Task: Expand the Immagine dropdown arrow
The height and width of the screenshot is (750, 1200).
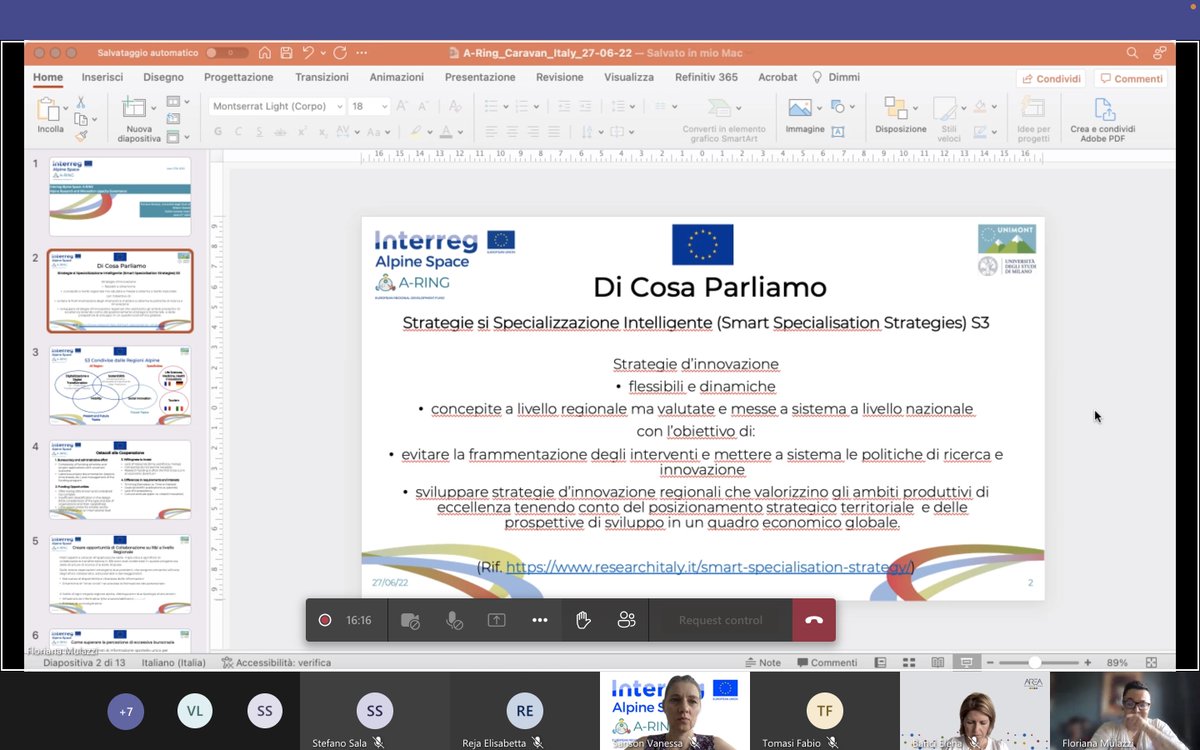Action: (x=819, y=106)
